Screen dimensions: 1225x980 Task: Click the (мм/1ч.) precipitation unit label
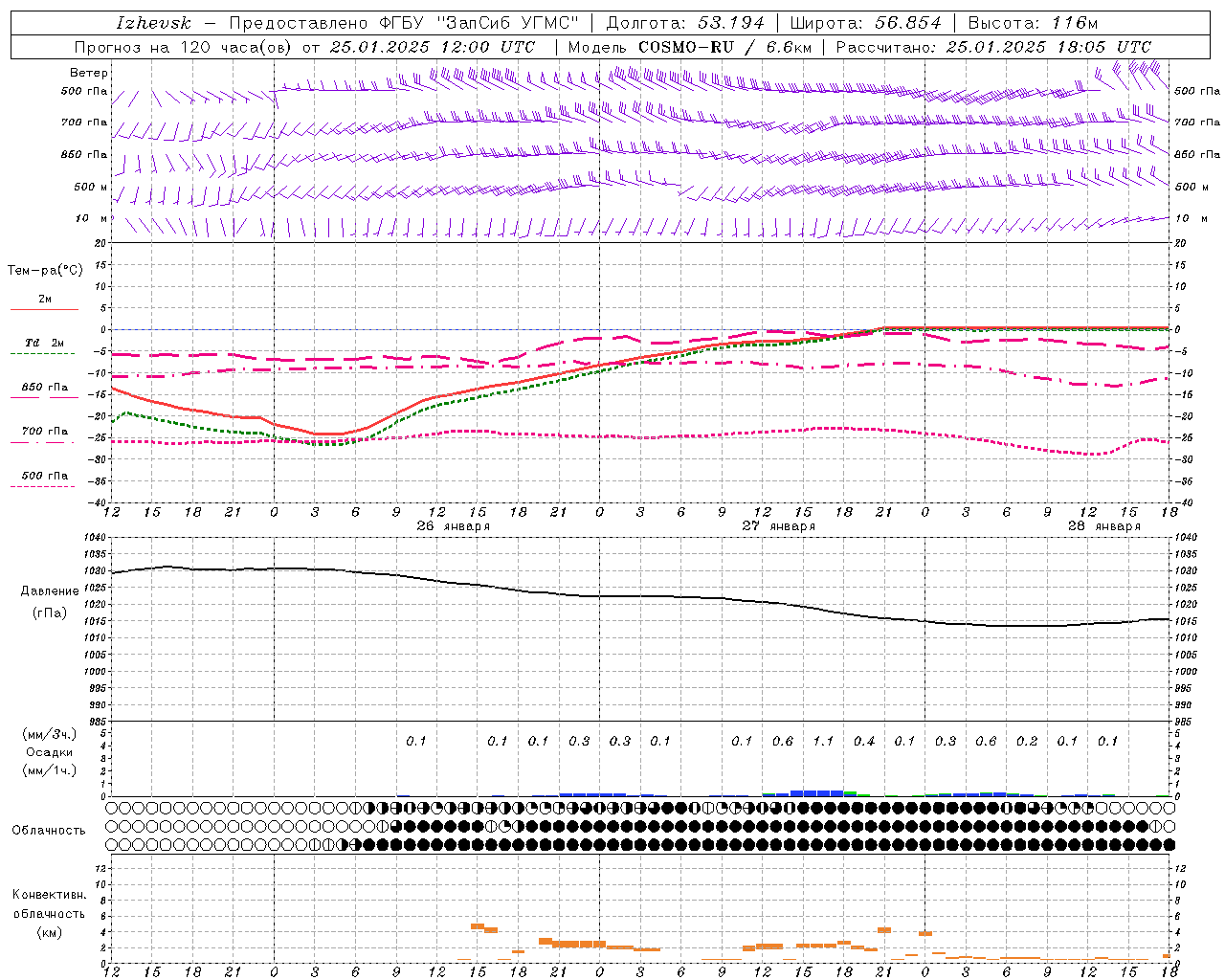point(50,770)
